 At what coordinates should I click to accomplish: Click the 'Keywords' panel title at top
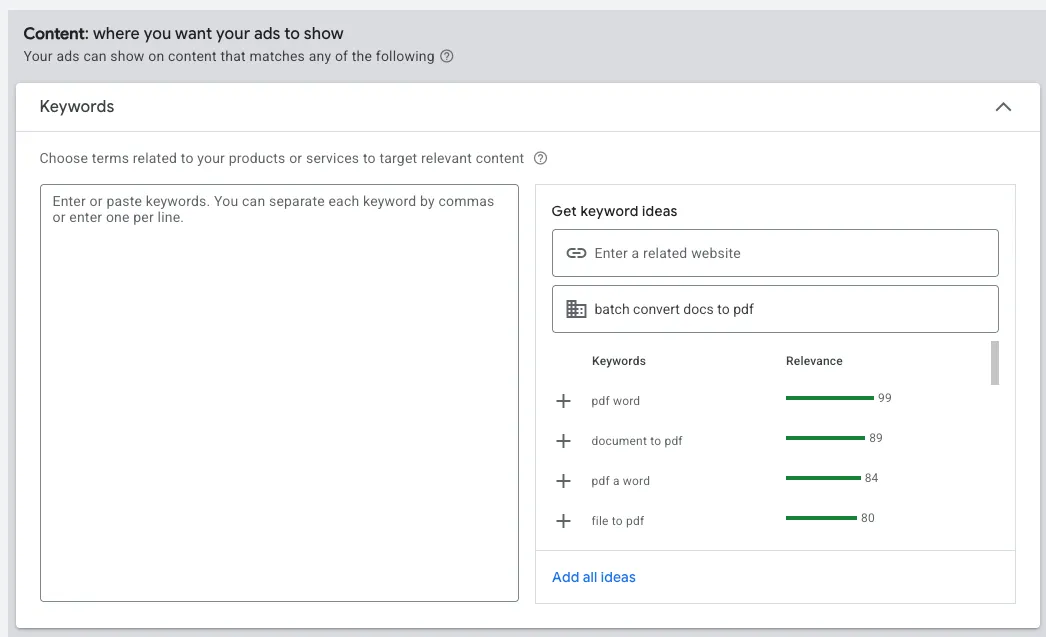pos(77,107)
